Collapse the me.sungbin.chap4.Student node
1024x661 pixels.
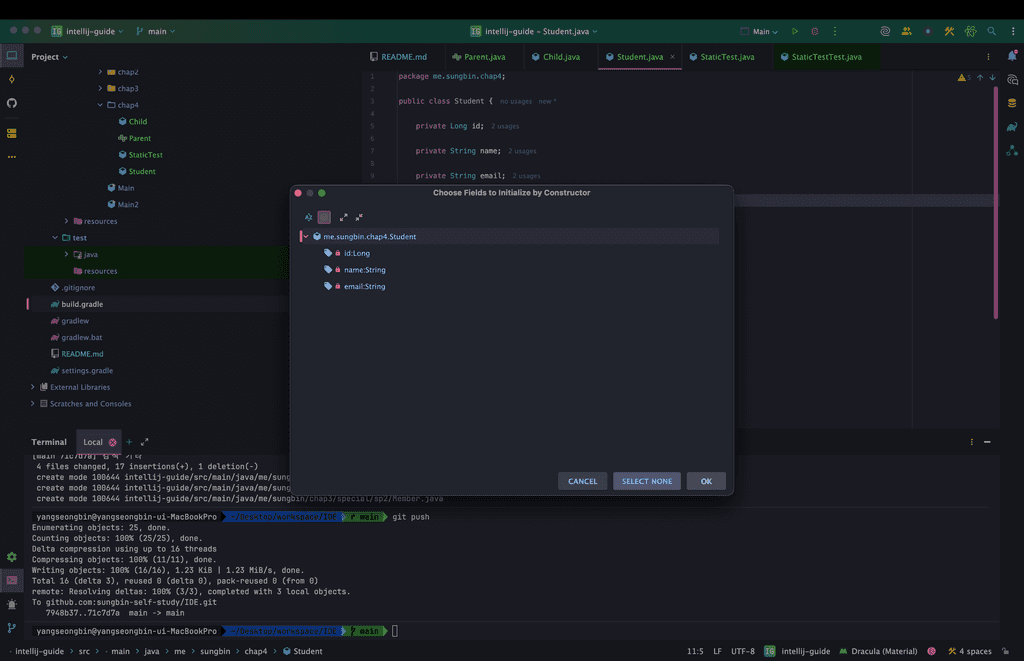click(x=306, y=237)
